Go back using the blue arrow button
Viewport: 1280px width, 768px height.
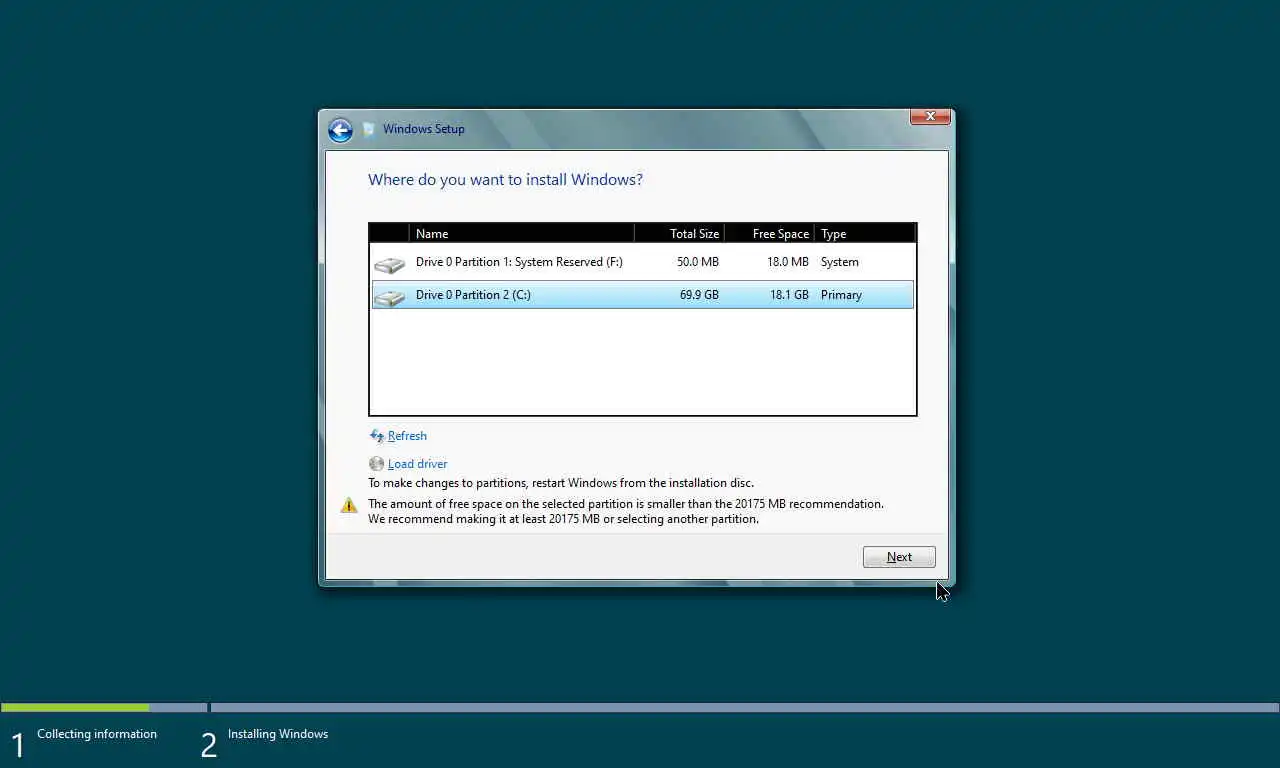click(x=340, y=130)
